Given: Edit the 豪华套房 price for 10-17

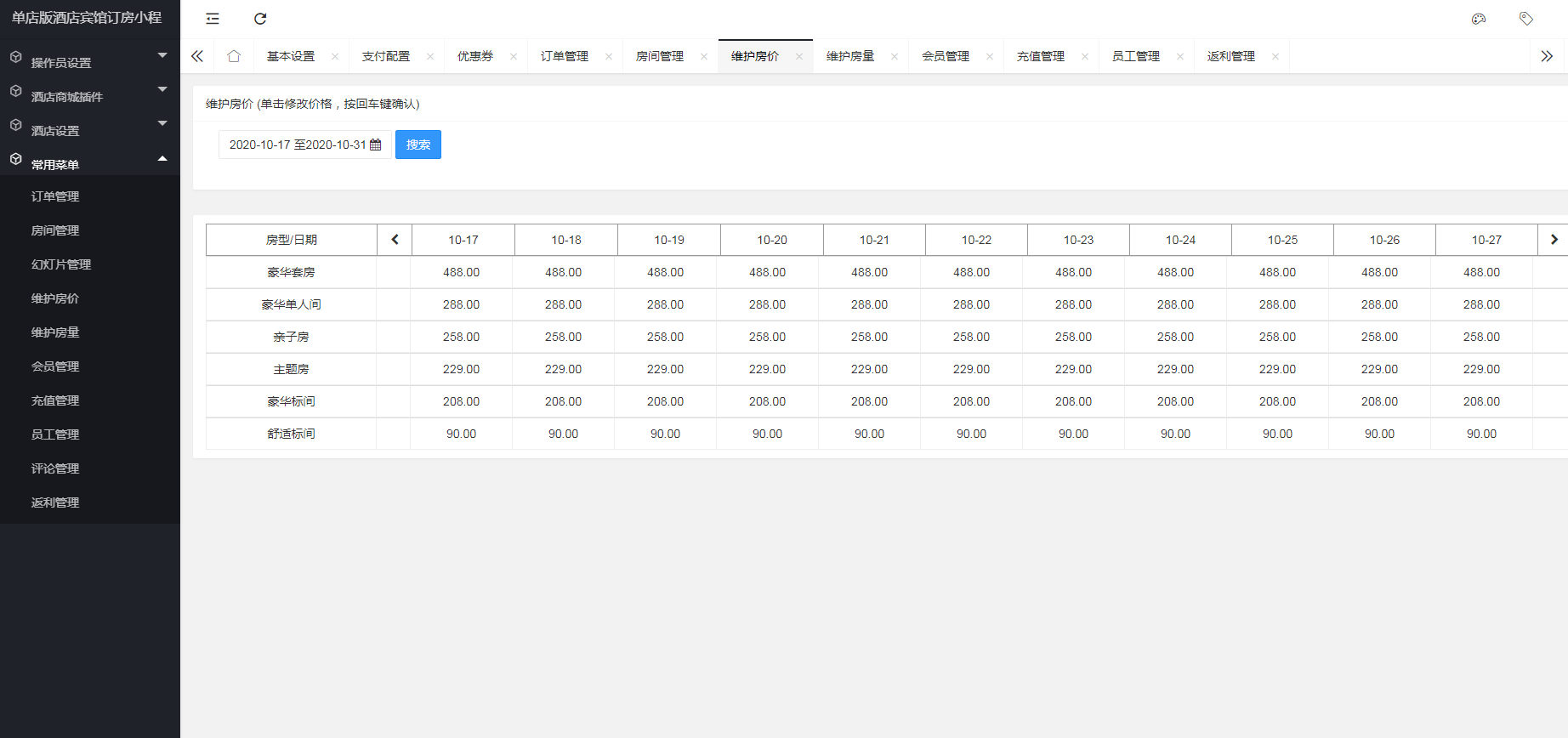Looking at the screenshot, I should click(461, 272).
